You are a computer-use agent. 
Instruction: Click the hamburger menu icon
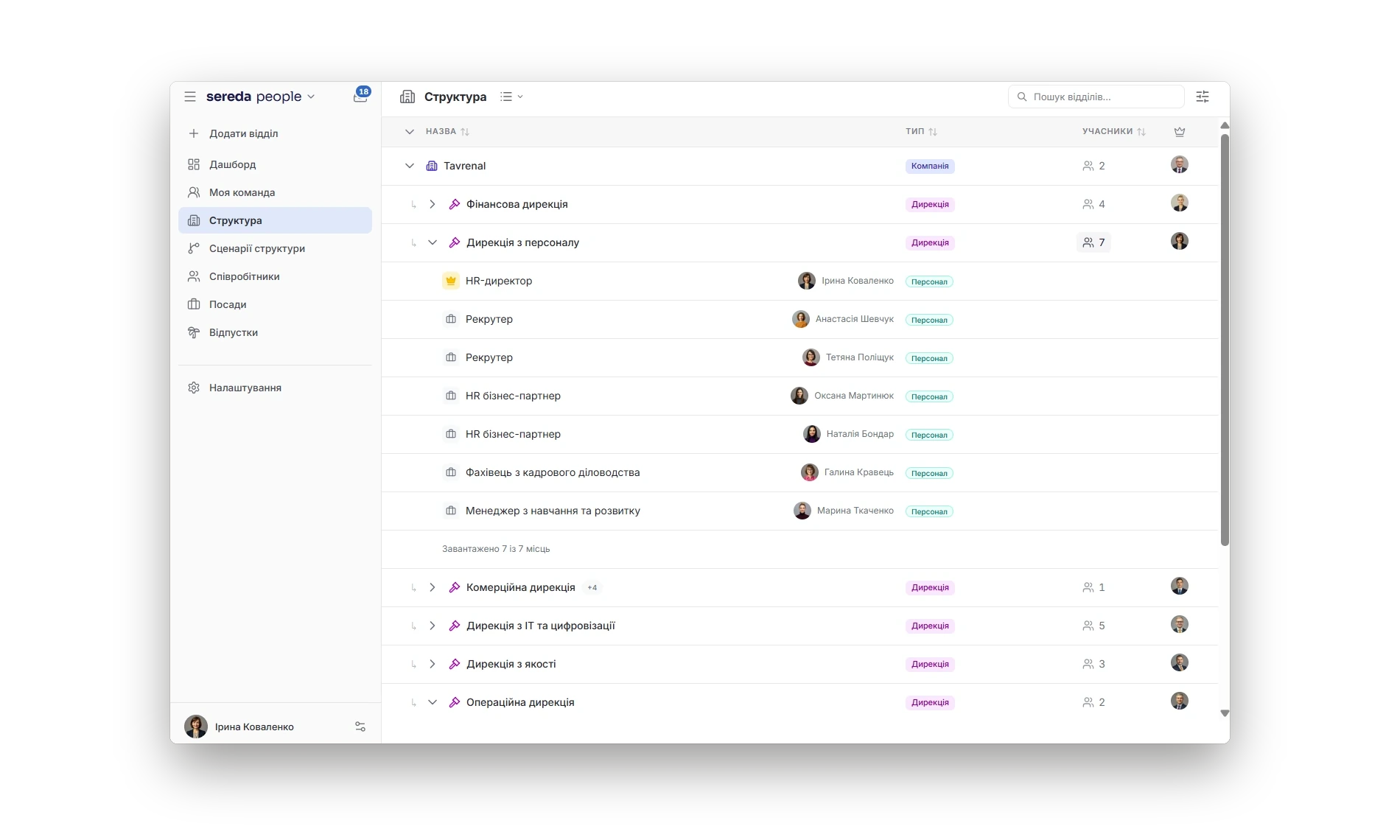(x=190, y=97)
